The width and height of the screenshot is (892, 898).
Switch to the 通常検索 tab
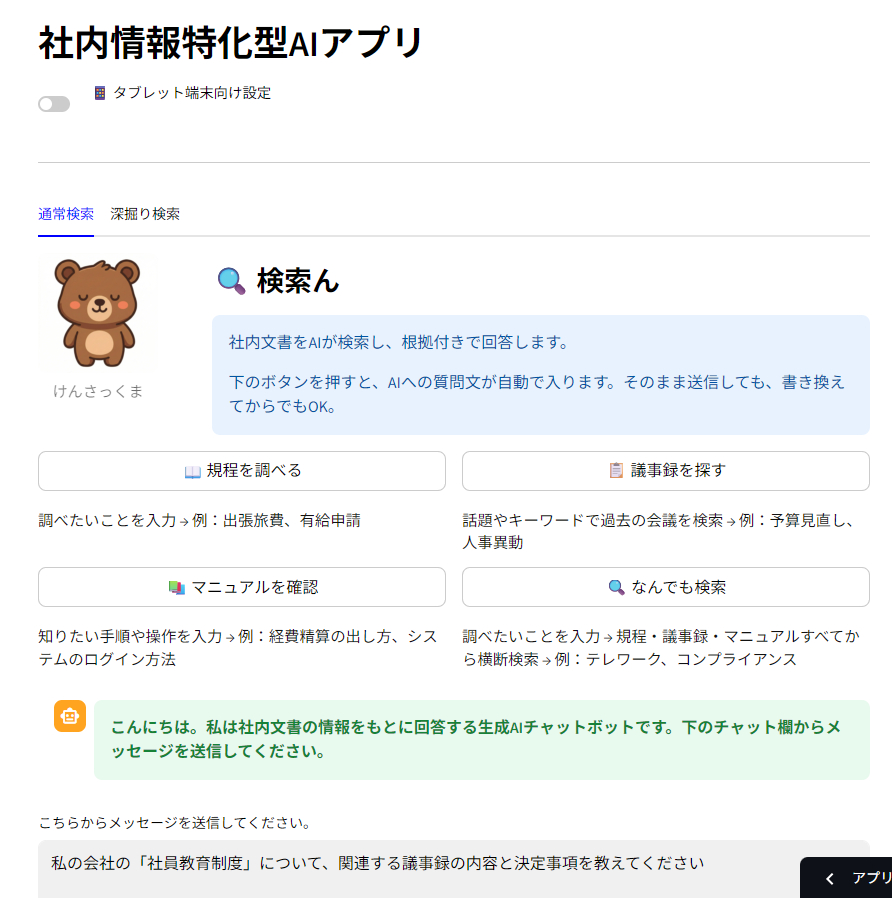66,214
